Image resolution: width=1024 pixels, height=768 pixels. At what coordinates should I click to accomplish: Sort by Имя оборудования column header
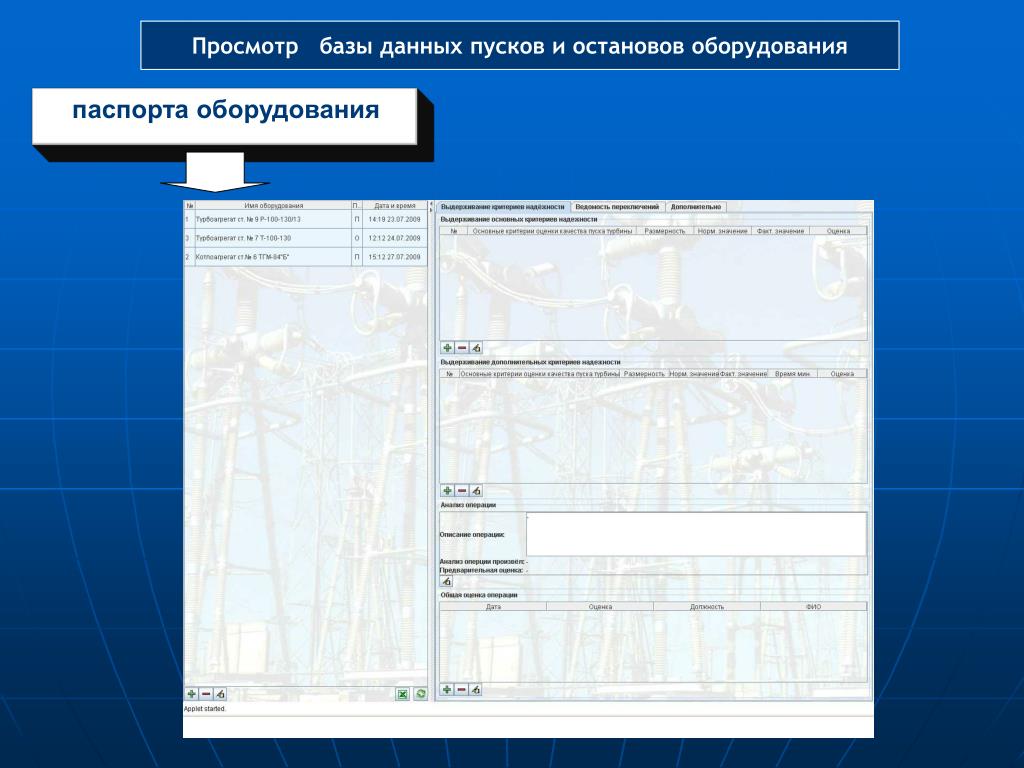274,206
